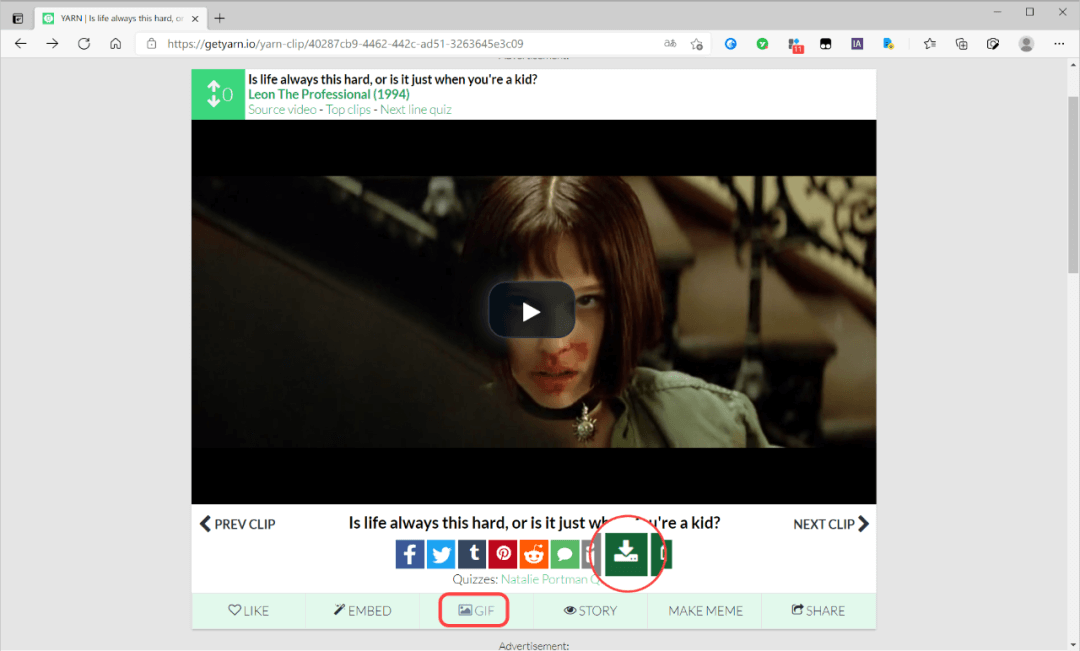Open the Next line quiz link
This screenshot has height=651, width=1080.
point(415,110)
